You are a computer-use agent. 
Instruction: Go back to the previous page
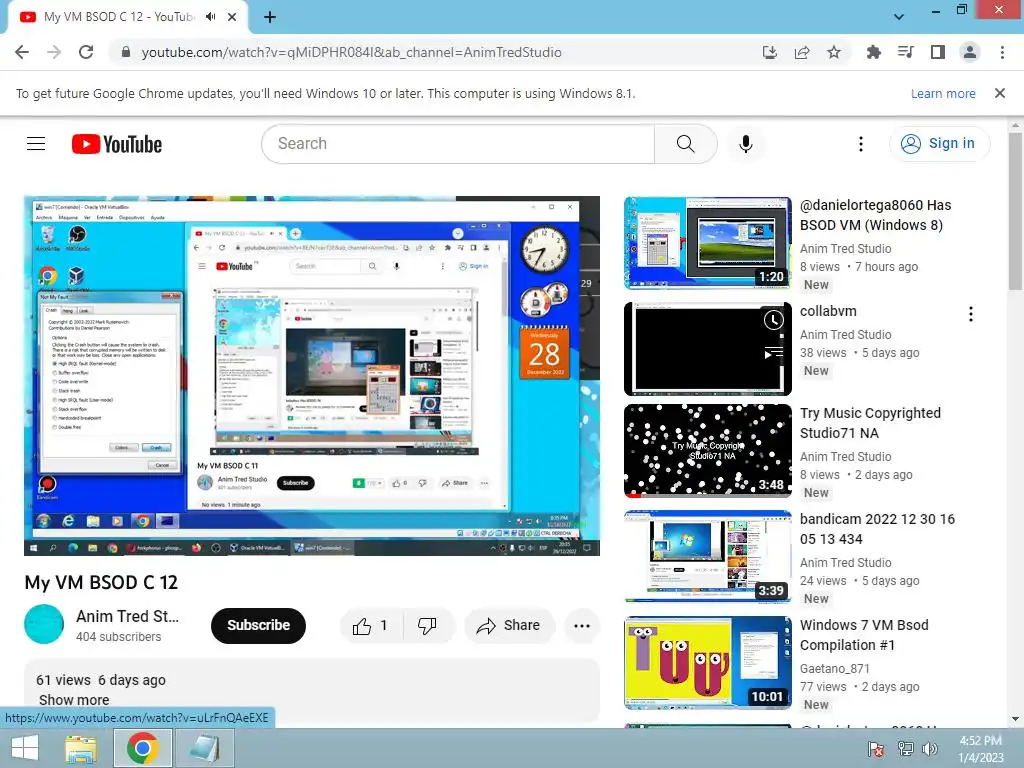22,52
